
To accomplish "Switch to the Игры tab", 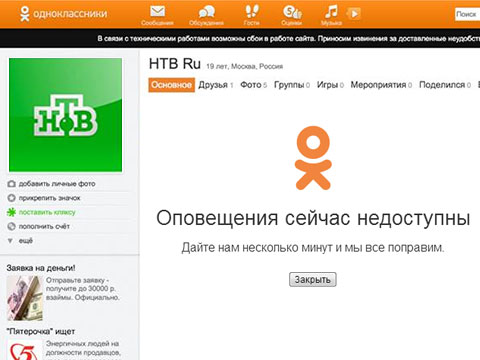I will coord(330,85).
